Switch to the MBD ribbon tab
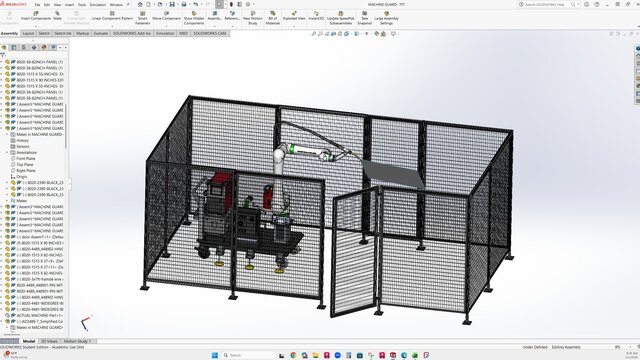 coord(183,33)
